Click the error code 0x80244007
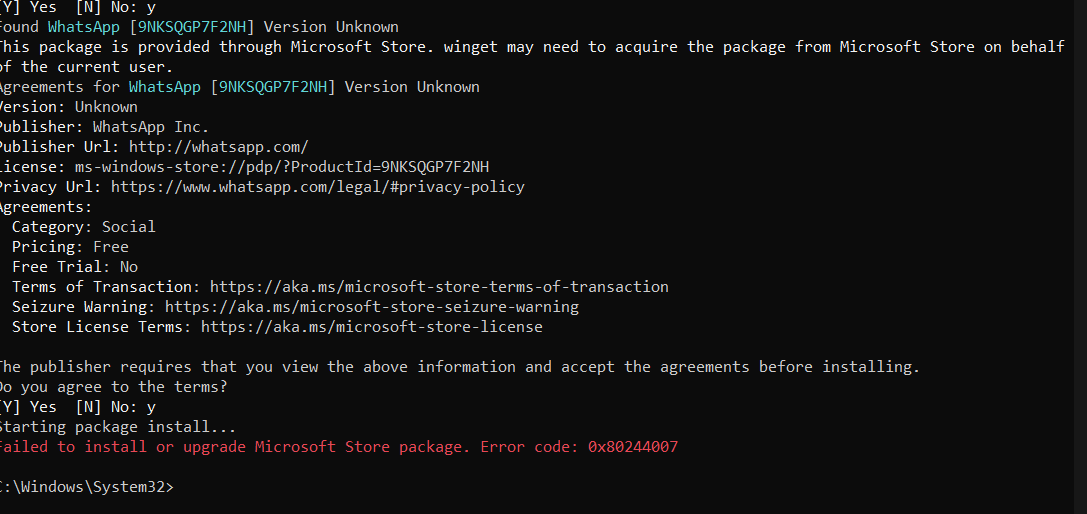1087x514 pixels. pyautogui.click(x=628, y=447)
